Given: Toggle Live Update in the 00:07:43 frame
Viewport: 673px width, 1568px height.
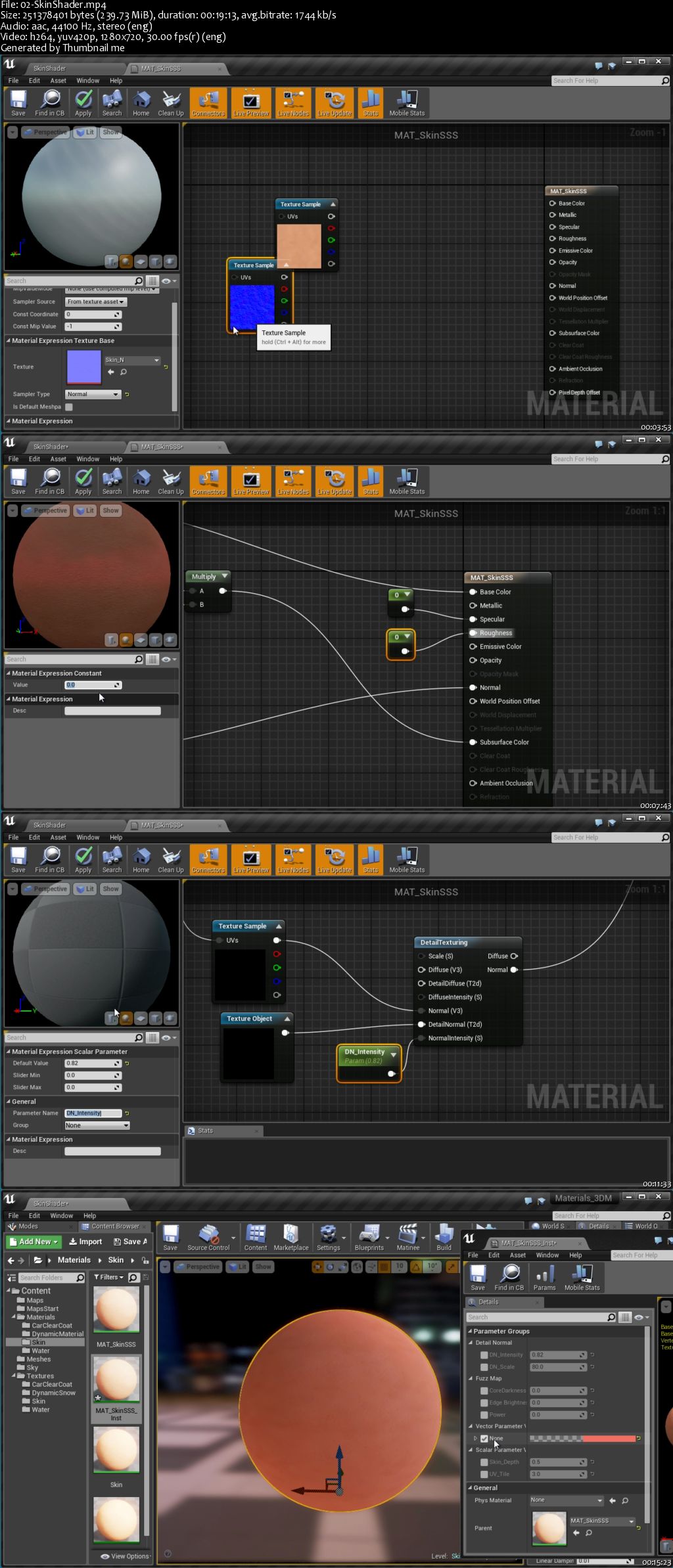Looking at the screenshot, I should tap(335, 482).
